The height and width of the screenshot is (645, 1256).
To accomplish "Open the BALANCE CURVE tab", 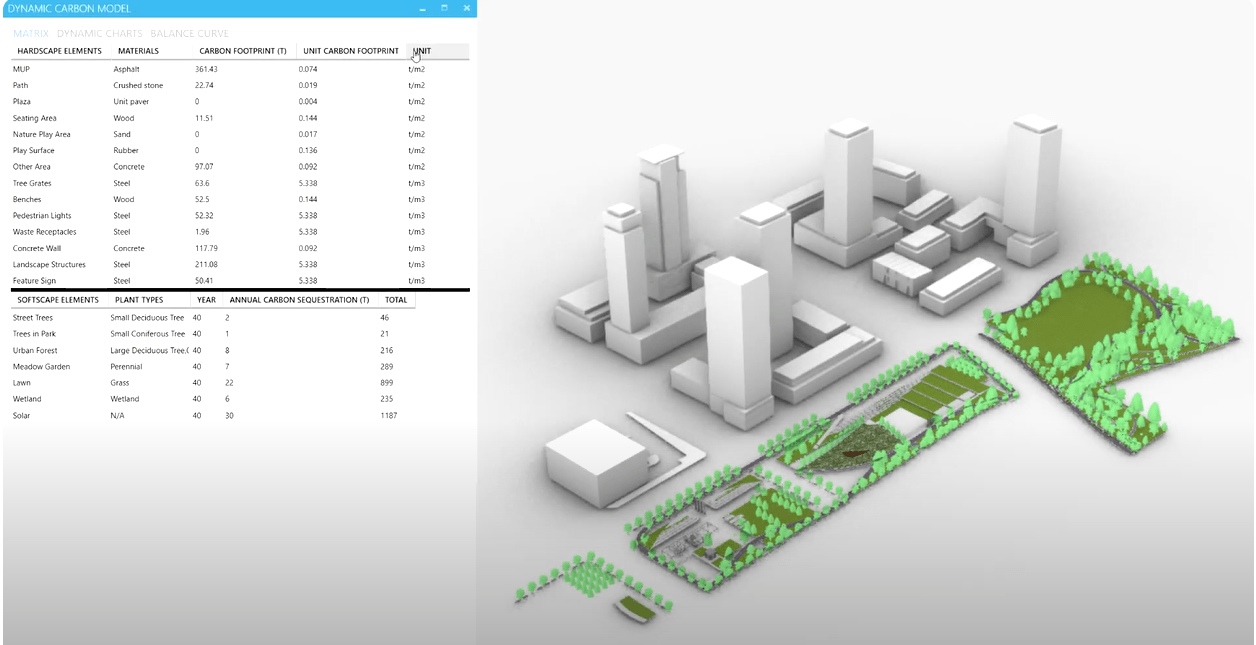I will pyautogui.click(x=189, y=33).
